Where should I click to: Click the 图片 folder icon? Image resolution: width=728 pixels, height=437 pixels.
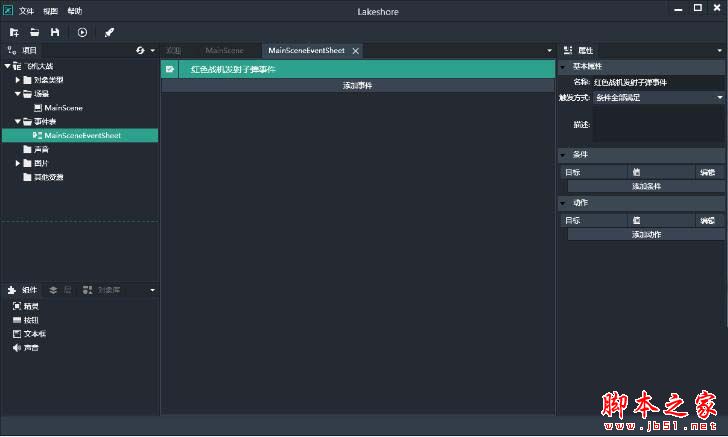tap(27, 163)
